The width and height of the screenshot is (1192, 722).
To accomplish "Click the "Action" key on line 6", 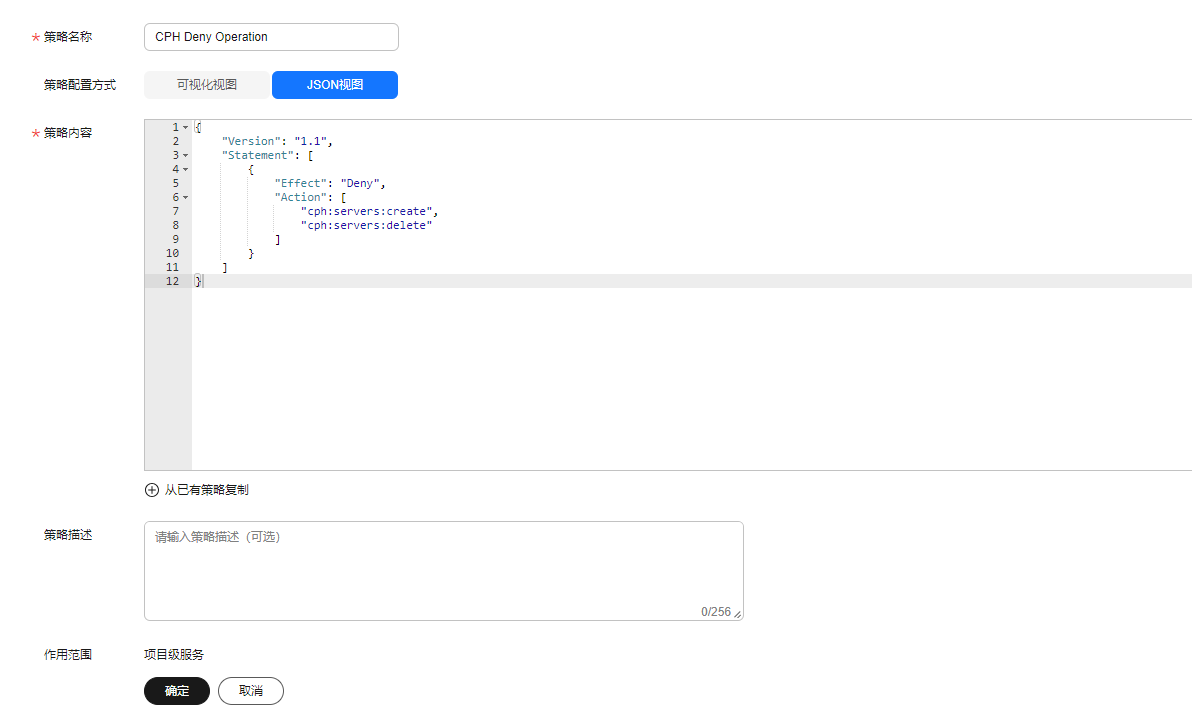I will [x=301, y=197].
